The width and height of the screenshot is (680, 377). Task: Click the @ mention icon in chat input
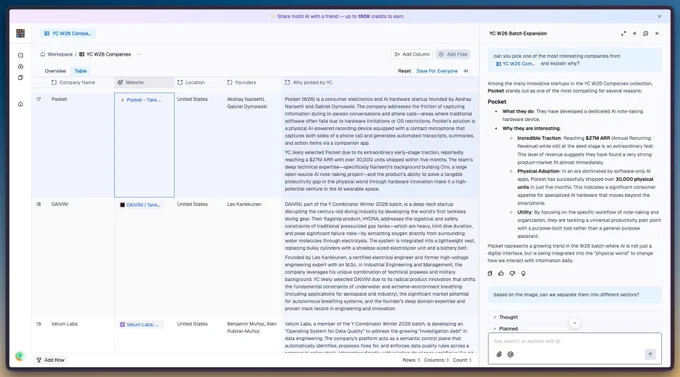[510, 354]
